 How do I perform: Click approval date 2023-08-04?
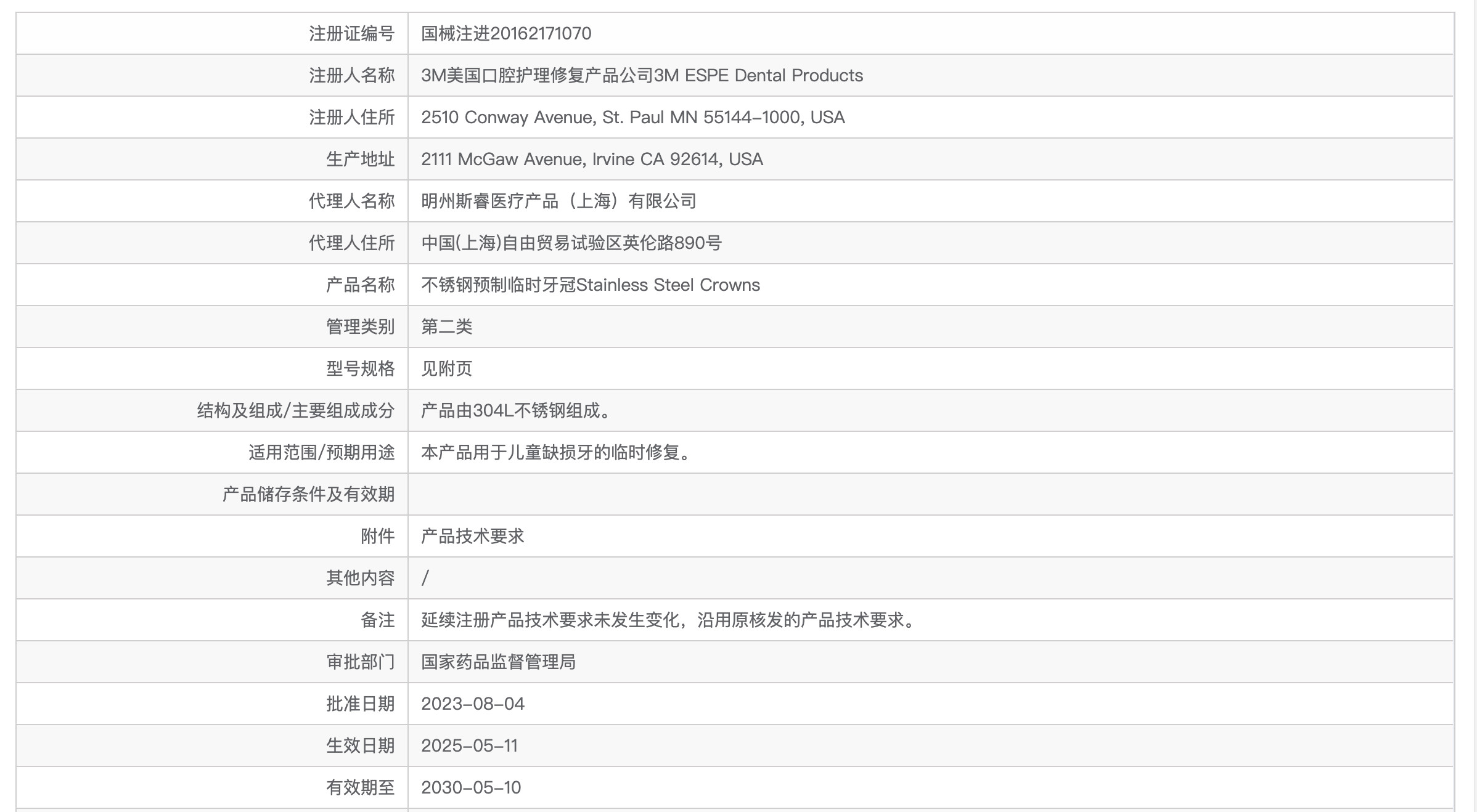(x=472, y=704)
